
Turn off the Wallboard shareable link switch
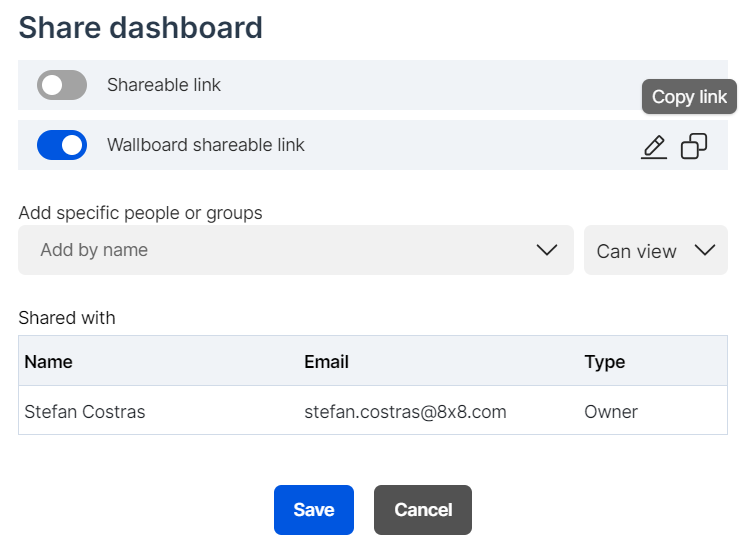[x=62, y=145]
